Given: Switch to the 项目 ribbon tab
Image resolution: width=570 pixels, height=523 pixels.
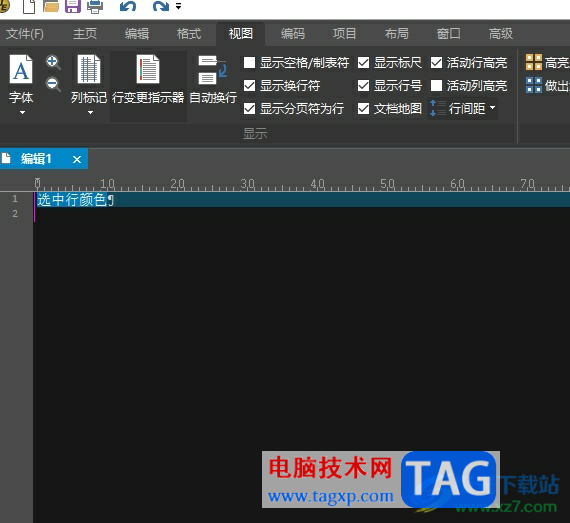Looking at the screenshot, I should point(344,34).
